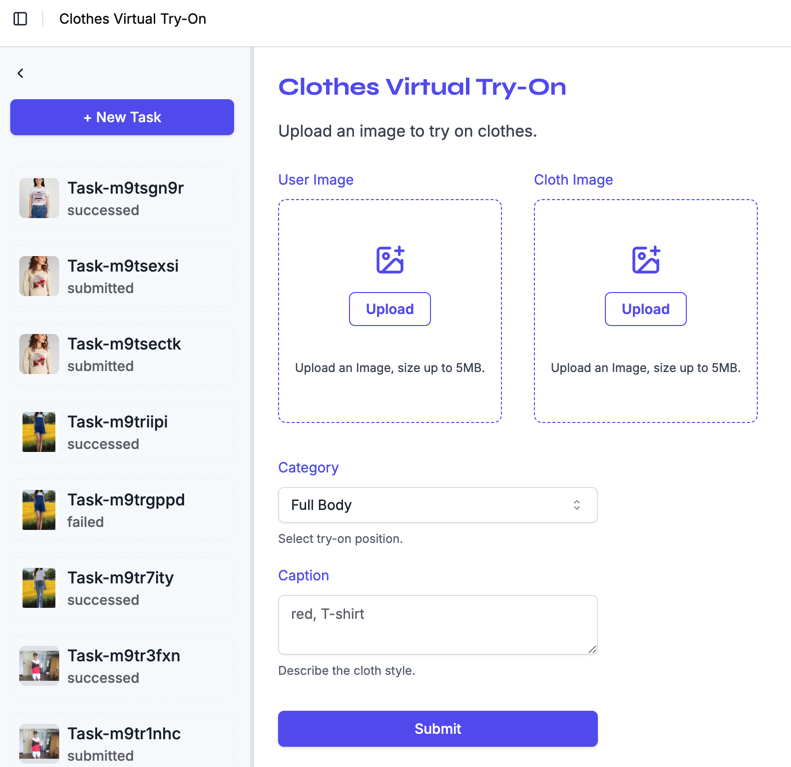The image size is (791, 767).
Task: Click the User Image add-picture icon
Action: [390, 260]
